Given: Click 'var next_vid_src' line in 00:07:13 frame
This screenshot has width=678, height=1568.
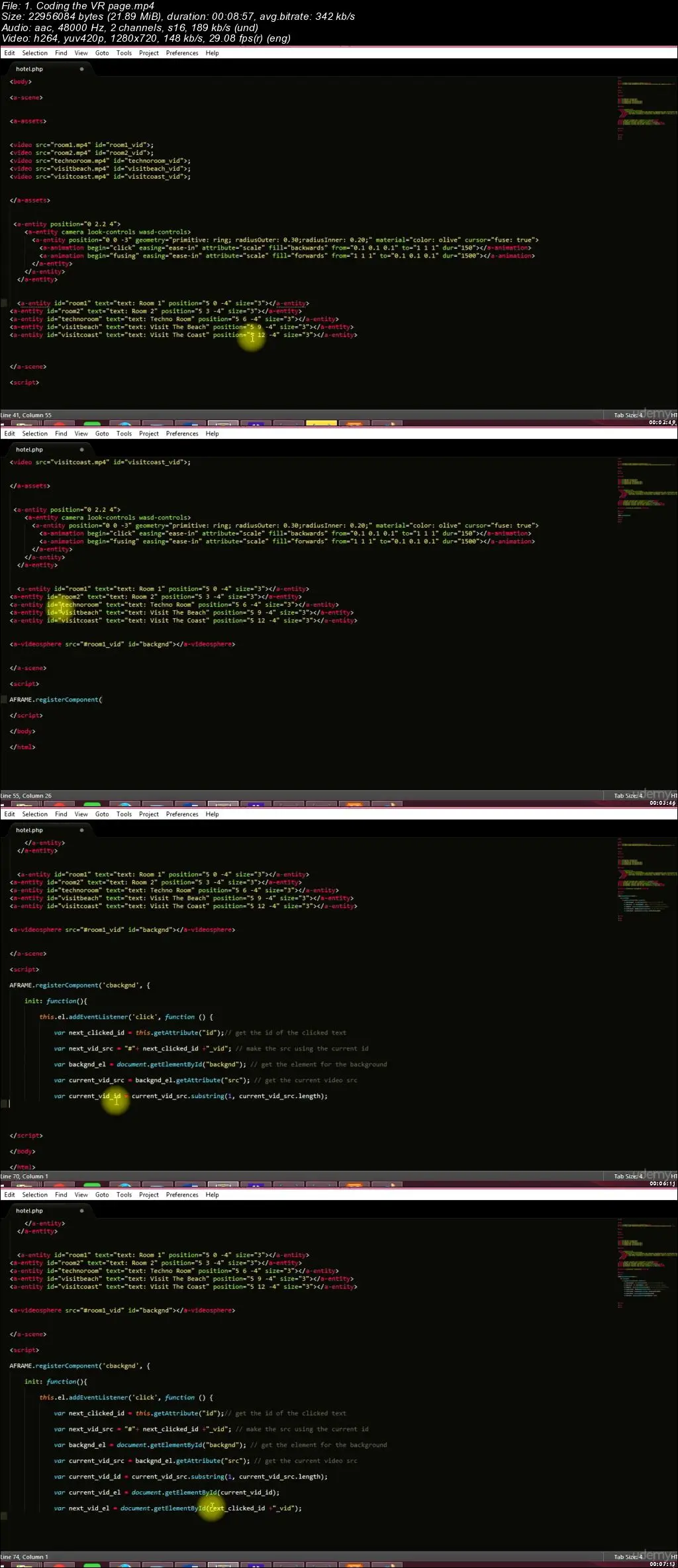Looking at the screenshot, I should pos(211,1429).
